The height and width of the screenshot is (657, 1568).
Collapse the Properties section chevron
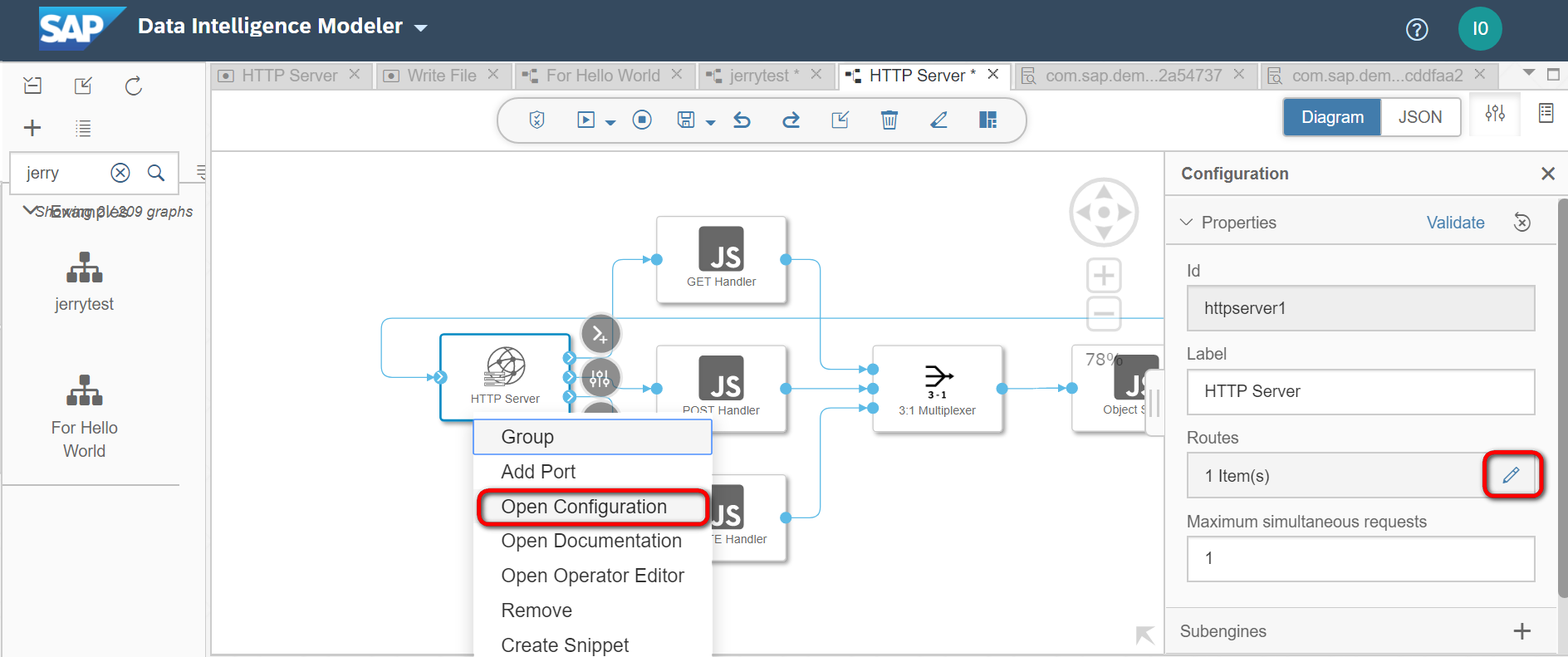tap(1187, 222)
